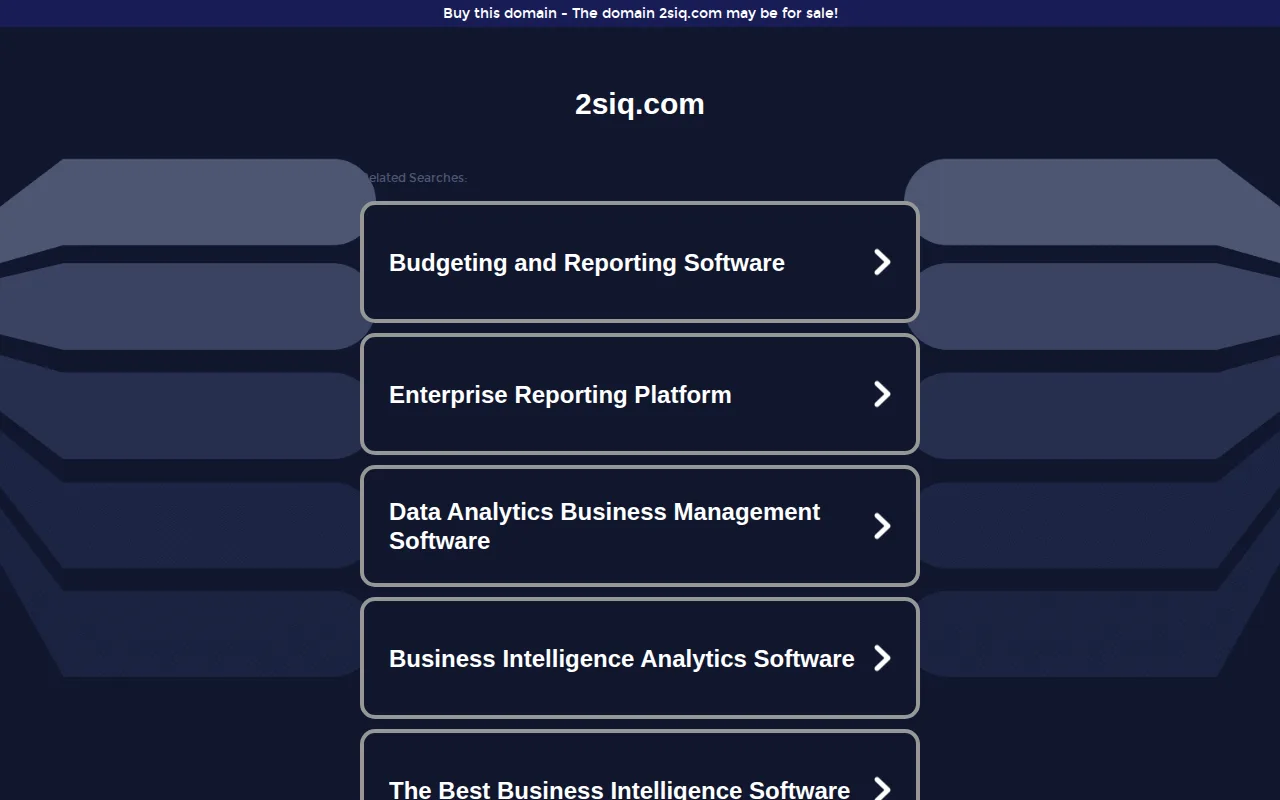
Task: Click the lightest top decorative shape on left
Action: 187,201
